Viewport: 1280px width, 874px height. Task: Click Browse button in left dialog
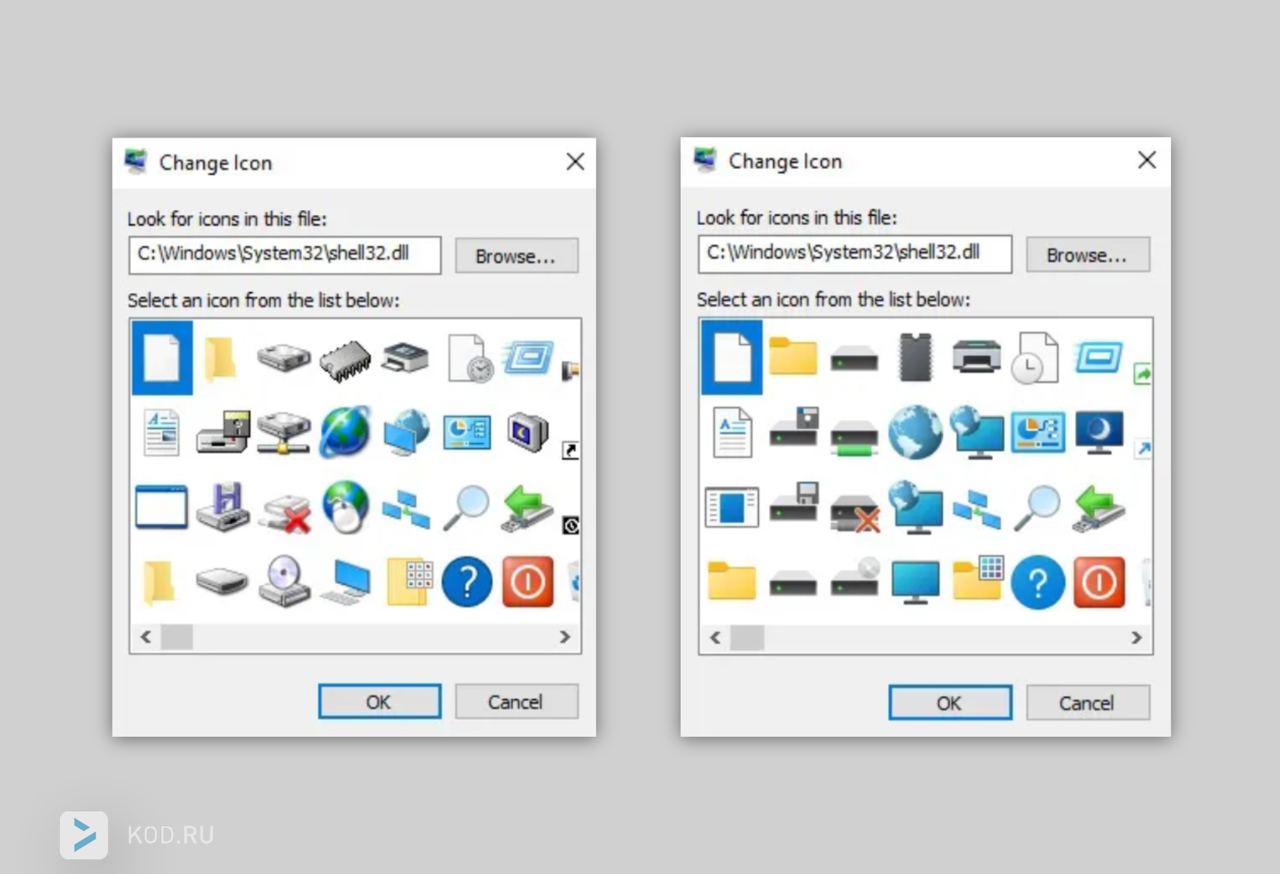coord(517,256)
